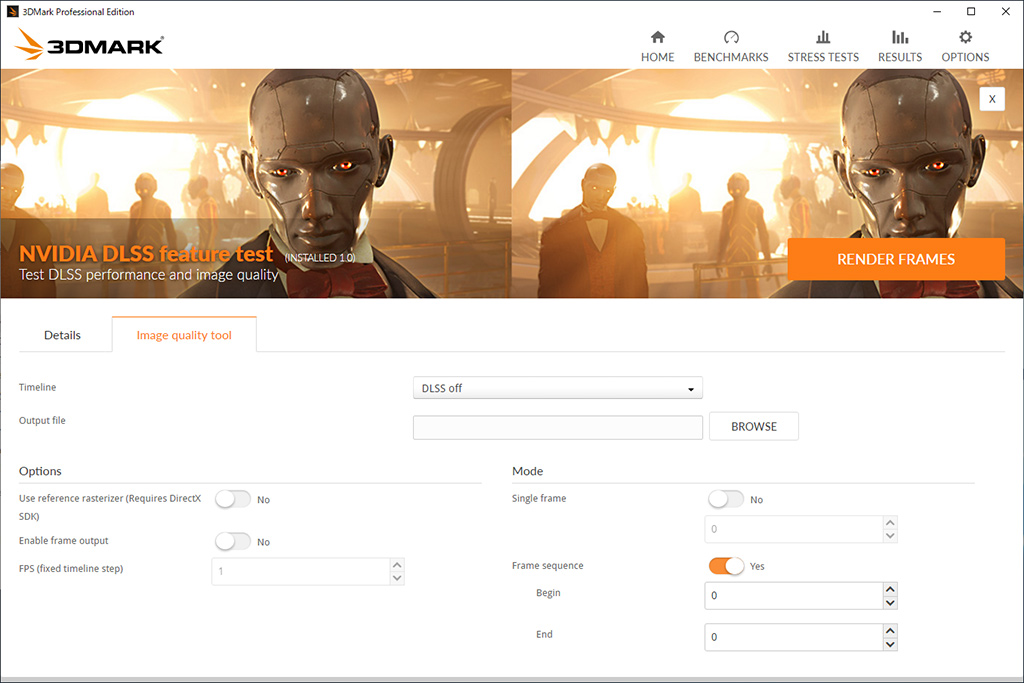Click the OPTIONS menu label
This screenshot has height=683, width=1024.
point(965,57)
